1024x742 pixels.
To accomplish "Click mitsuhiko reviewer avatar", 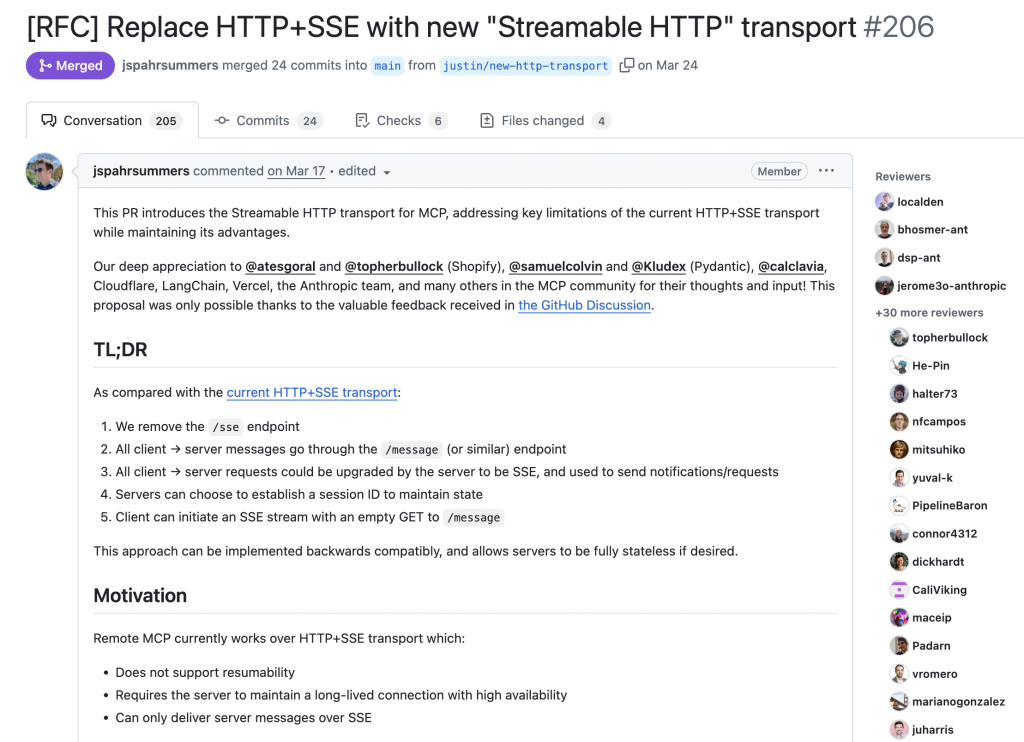I will (899, 450).
